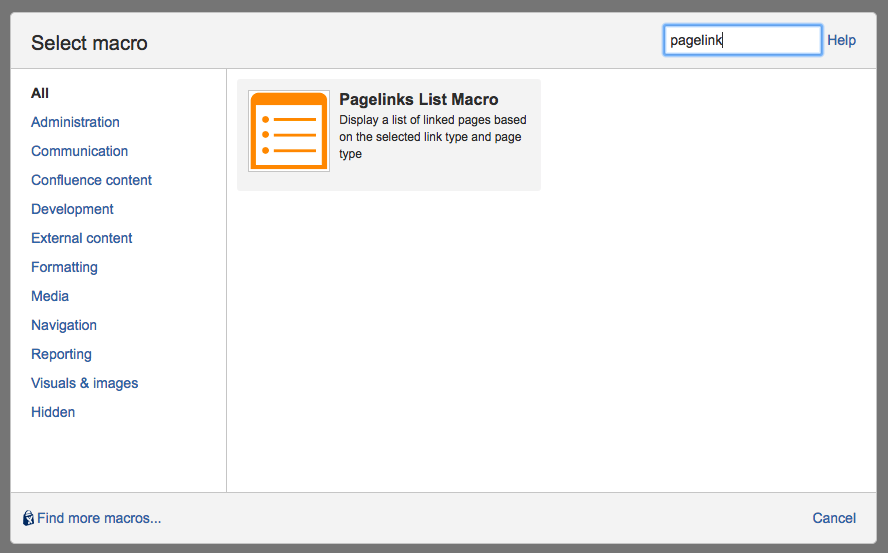
Task: Select Visuals & images category
Action: point(84,383)
